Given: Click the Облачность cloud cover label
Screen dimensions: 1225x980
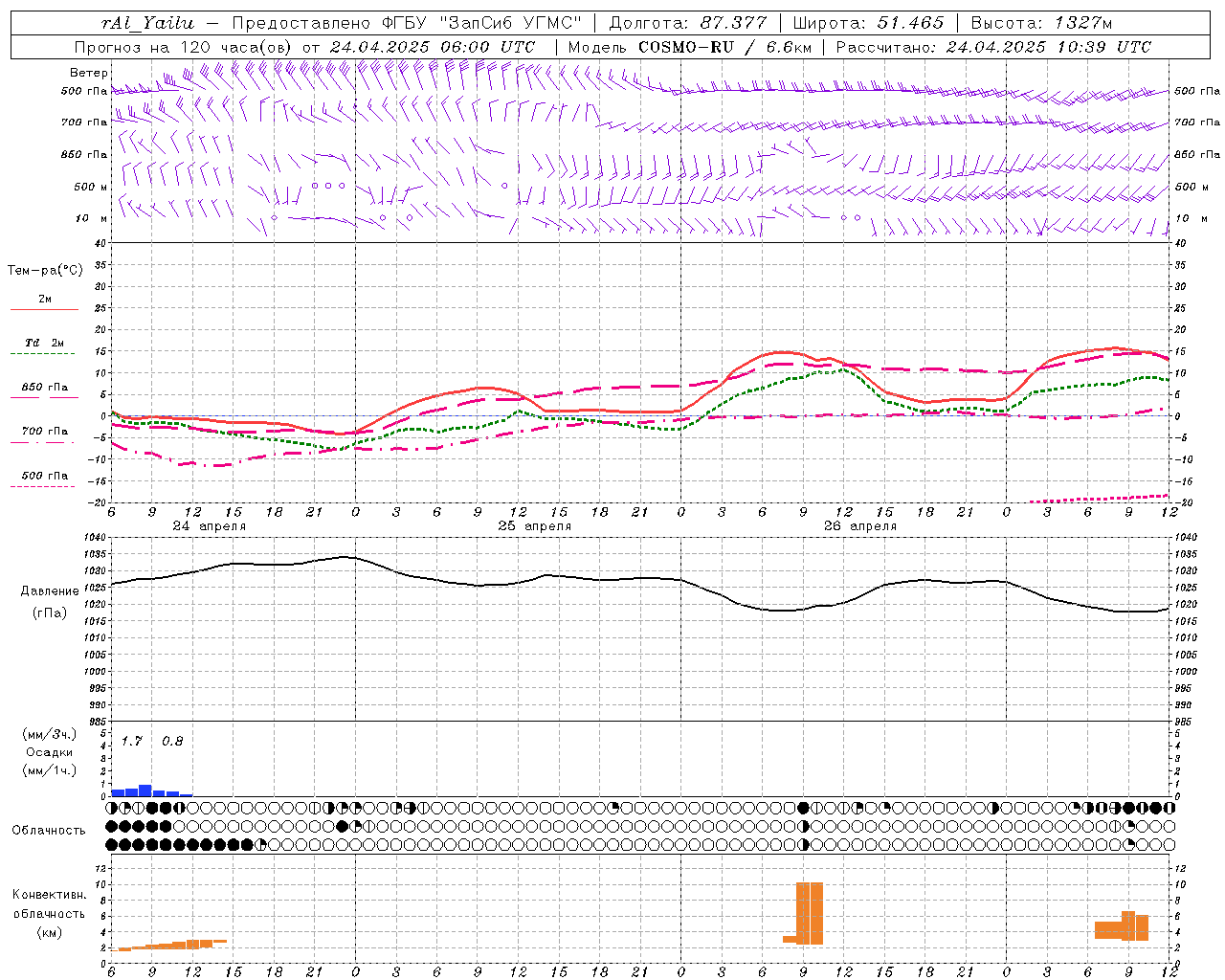Looking at the screenshot, I should [x=49, y=831].
